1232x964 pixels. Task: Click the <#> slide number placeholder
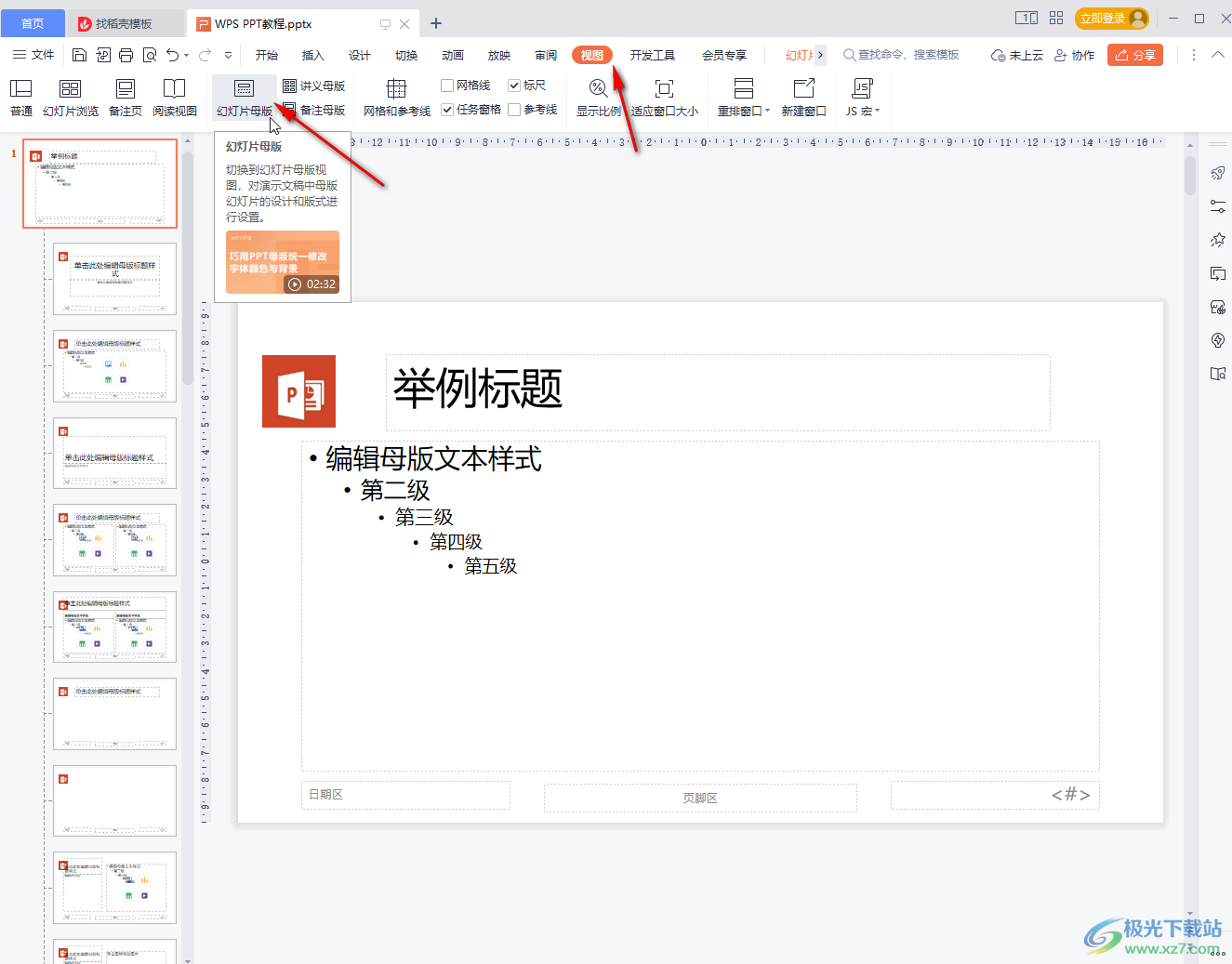pos(995,795)
